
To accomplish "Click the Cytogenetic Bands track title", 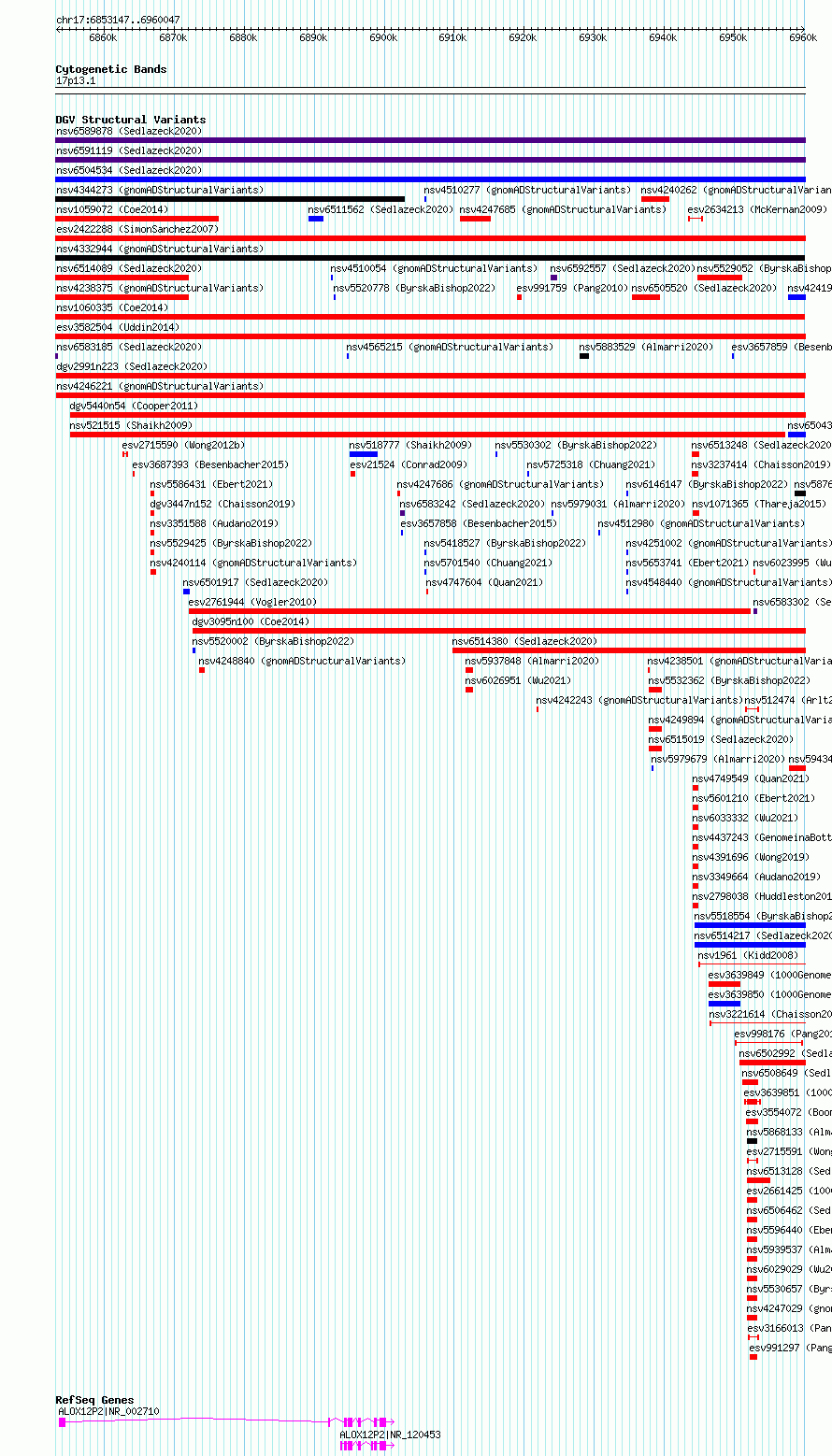I will click(x=111, y=69).
